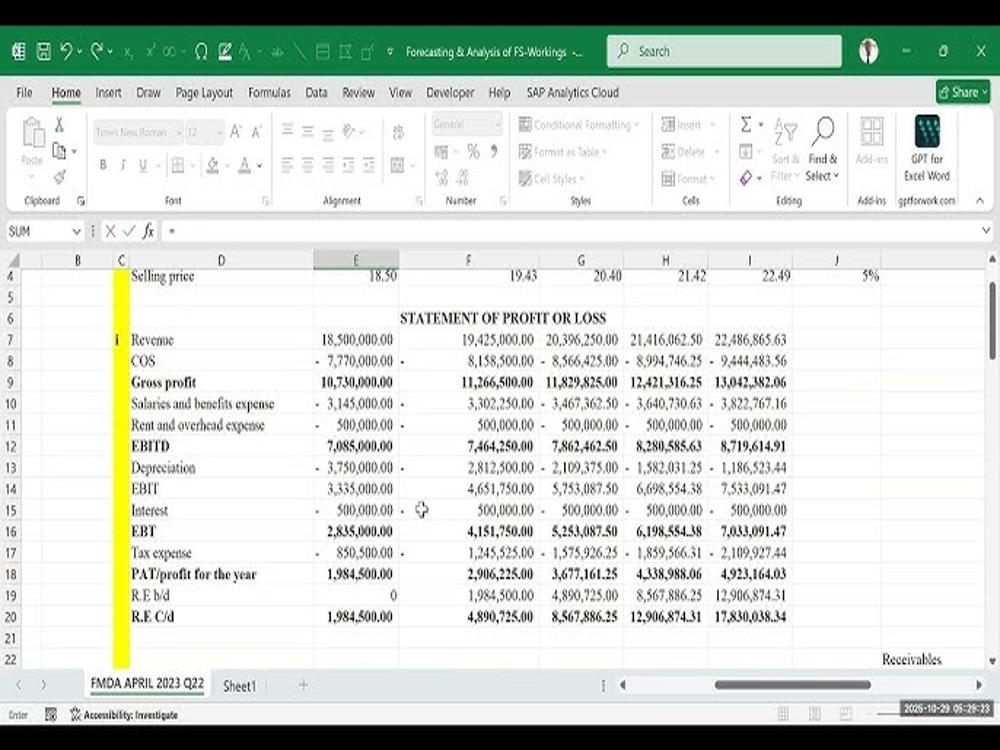1000x750 pixels.
Task: Add a new sheet with plus
Action: coord(304,685)
